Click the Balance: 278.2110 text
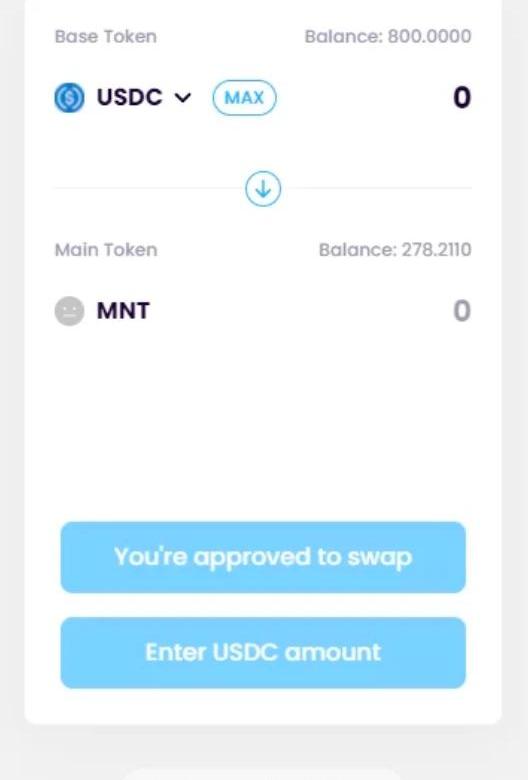 click(x=395, y=250)
